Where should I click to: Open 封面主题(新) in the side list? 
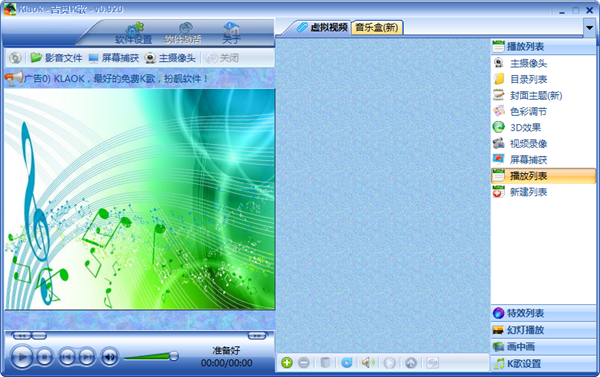pos(543,95)
